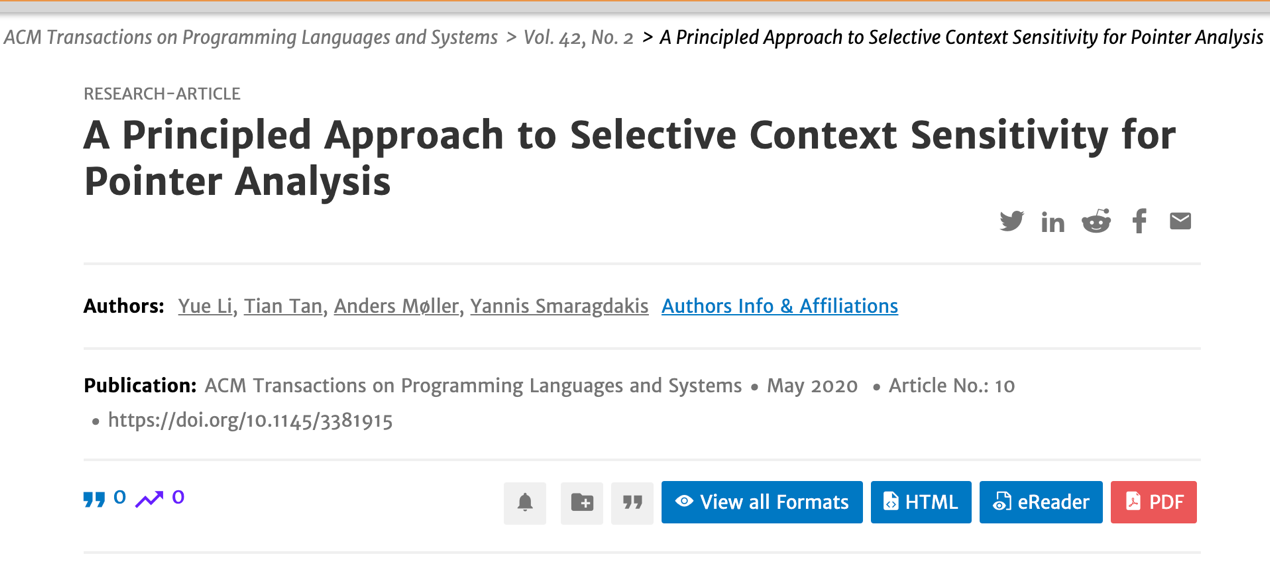The width and height of the screenshot is (1270, 562).
Task: Click the gray export citation quote button
Action: [x=633, y=502]
